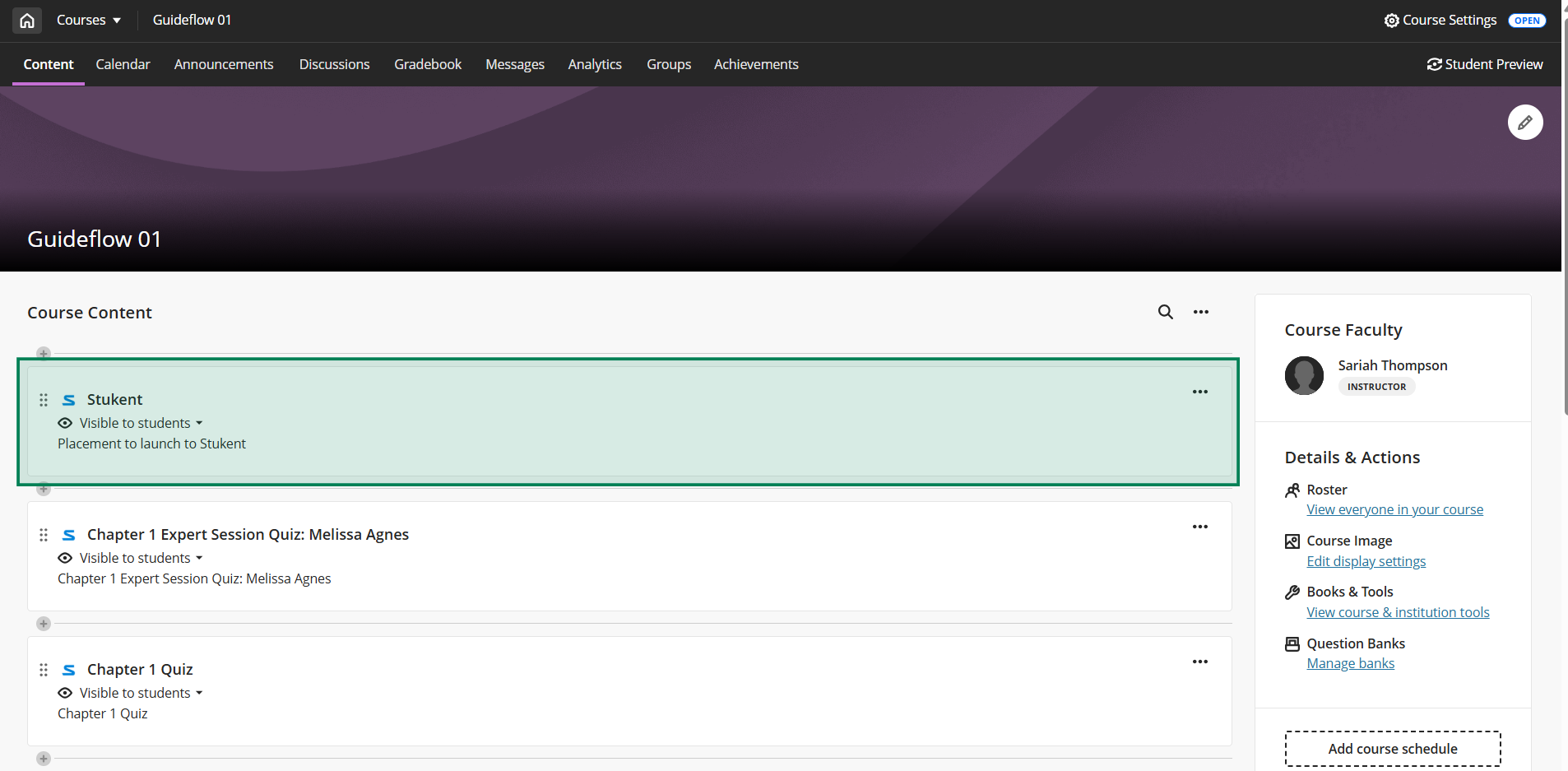Open the course content search icon
This screenshot has width=1568, height=771.
pos(1165,312)
